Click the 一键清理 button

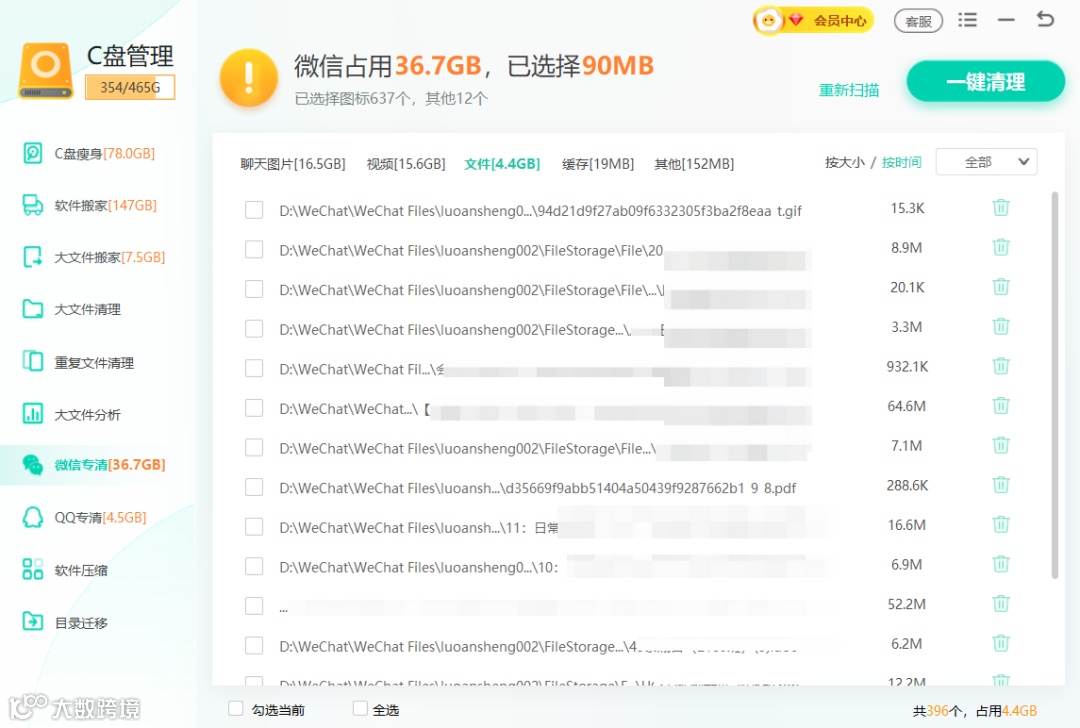pyautogui.click(x=986, y=82)
